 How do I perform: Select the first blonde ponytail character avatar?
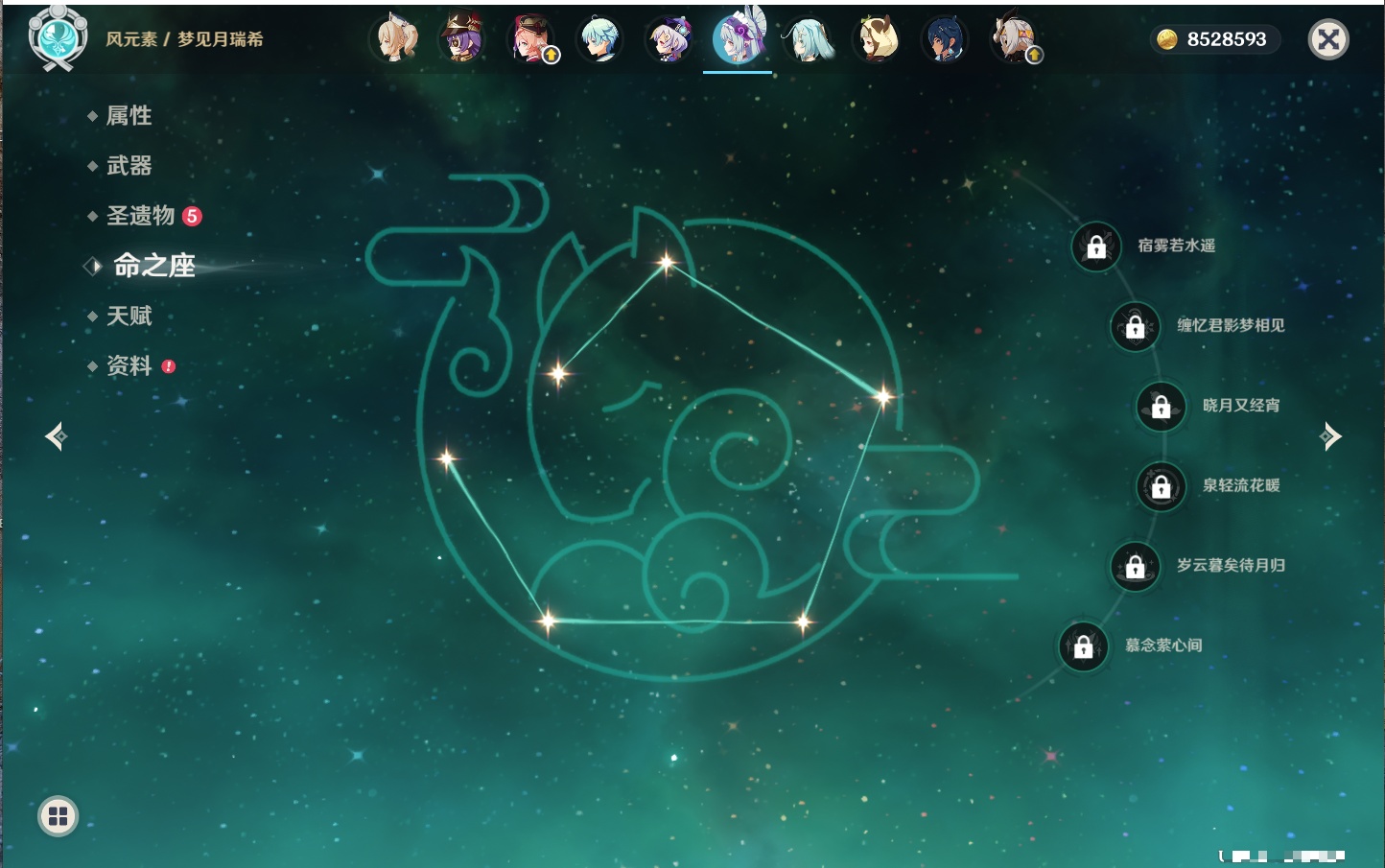(x=395, y=39)
